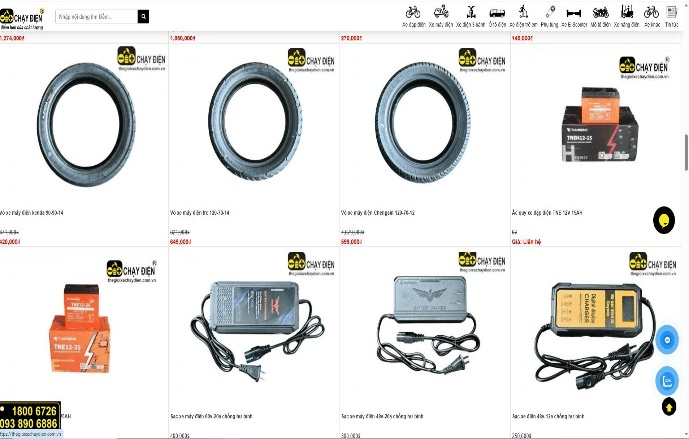Focus the search text field
The image size is (689, 439).
96,17
